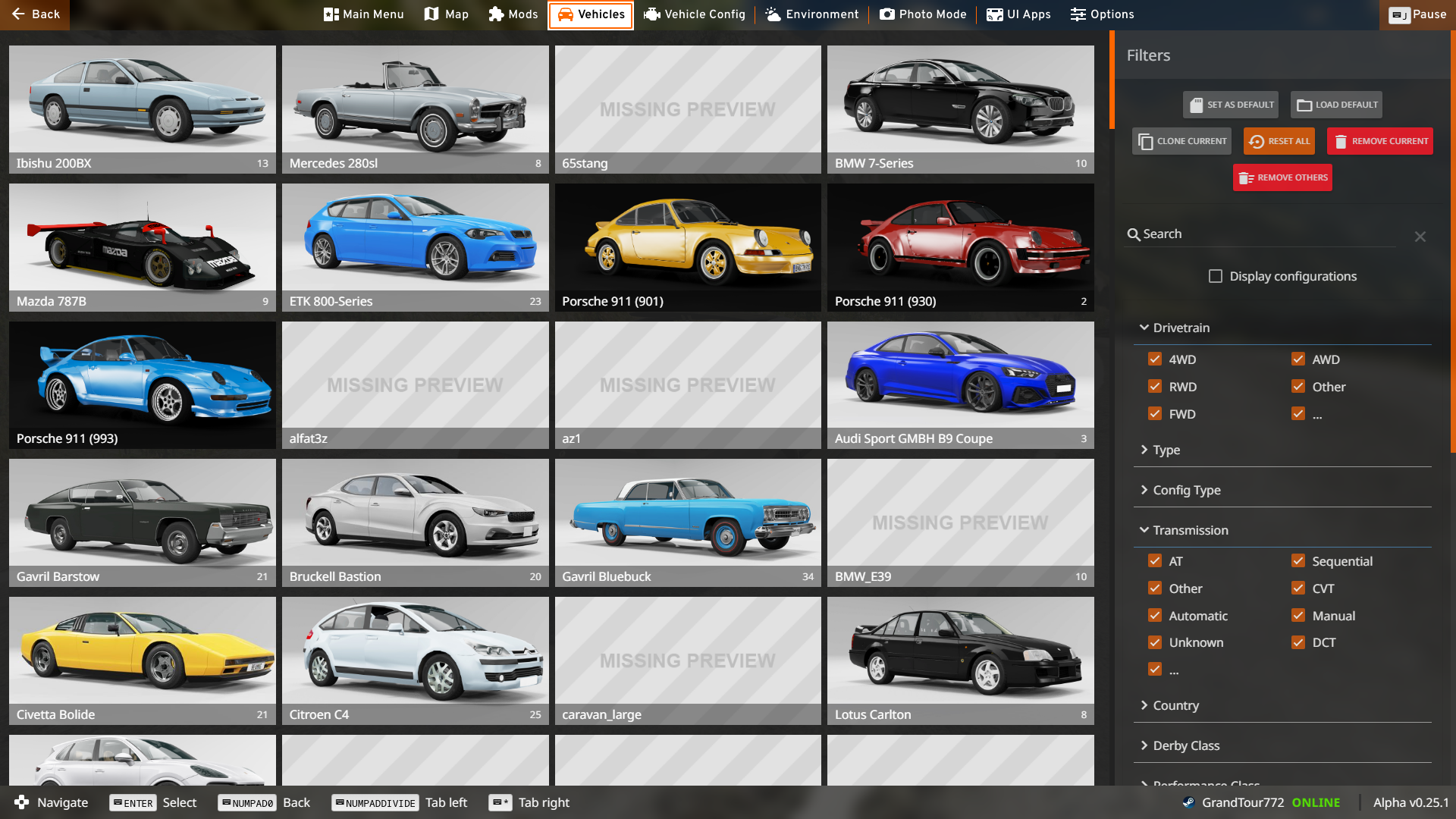
Task: Click the Pause keyboard icon
Action: point(1399,14)
